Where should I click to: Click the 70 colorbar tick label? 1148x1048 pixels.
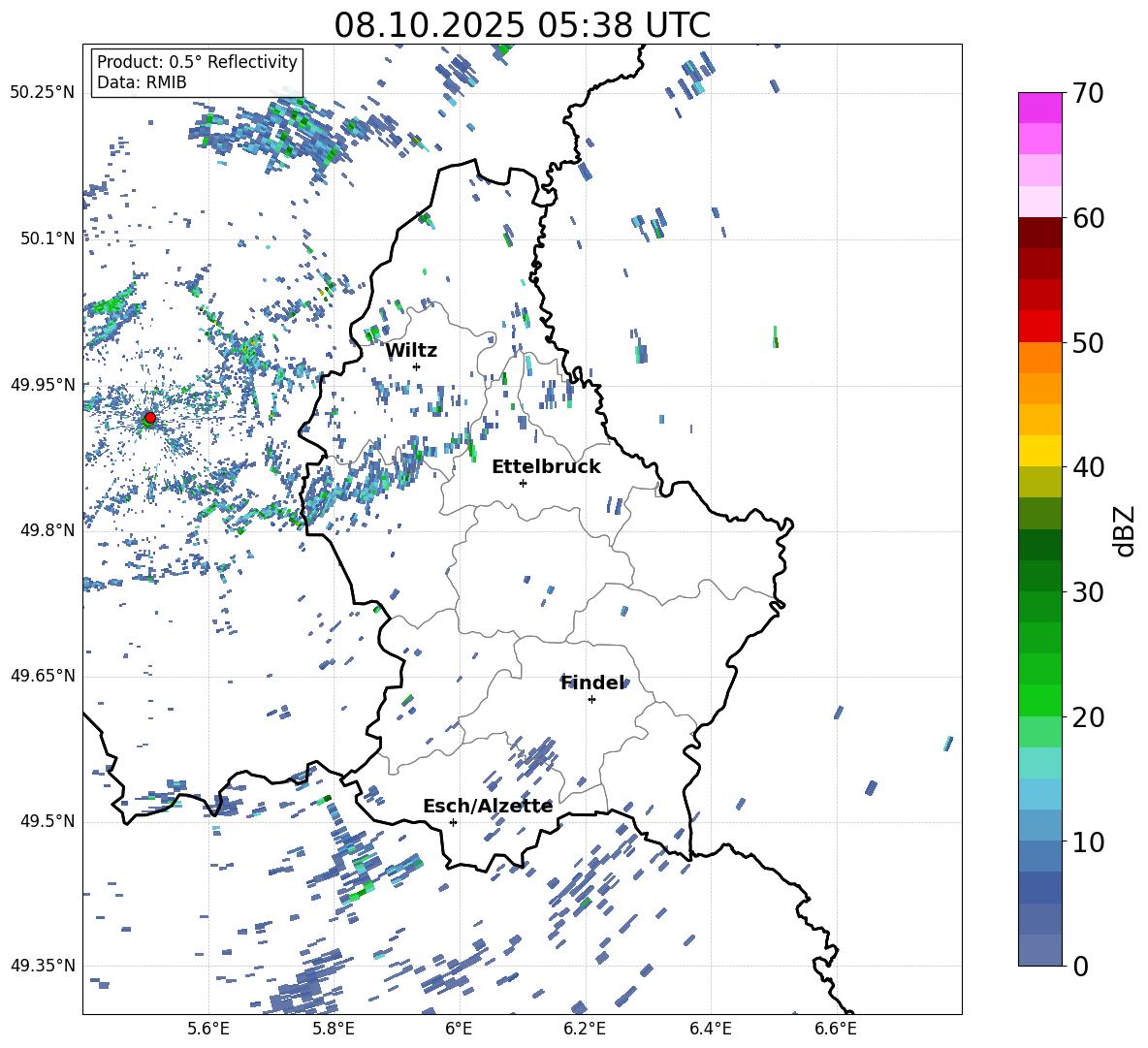coord(1088,94)
